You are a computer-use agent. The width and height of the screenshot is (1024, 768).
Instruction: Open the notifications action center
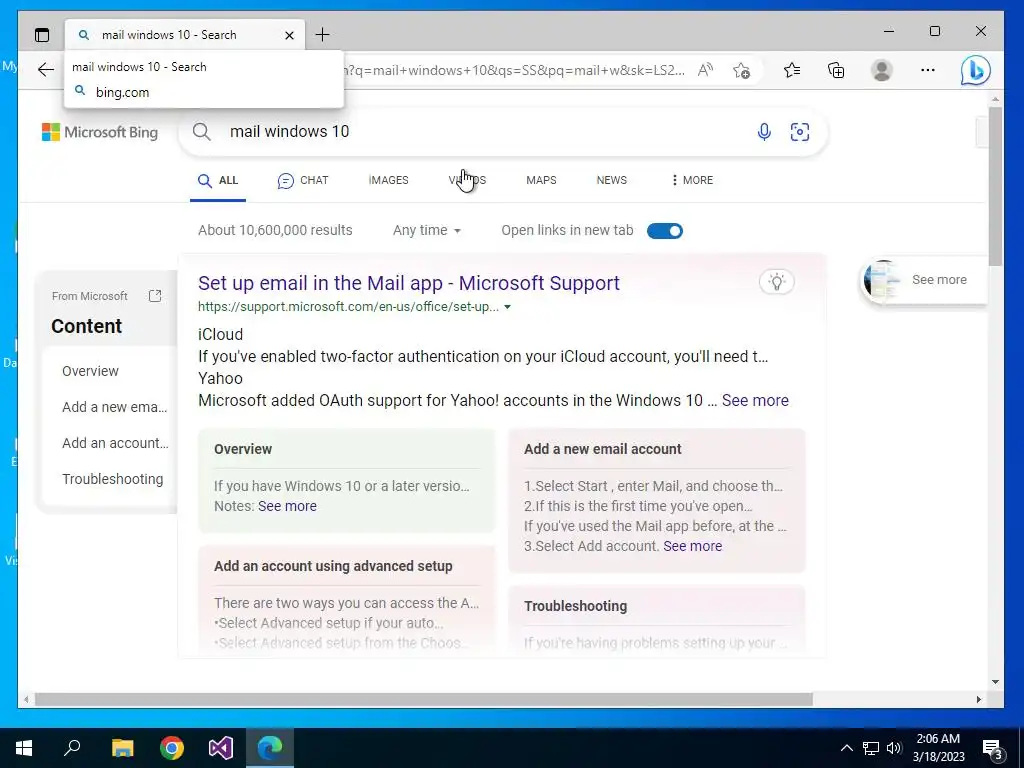pyautogui.click(x=993, y=749)
